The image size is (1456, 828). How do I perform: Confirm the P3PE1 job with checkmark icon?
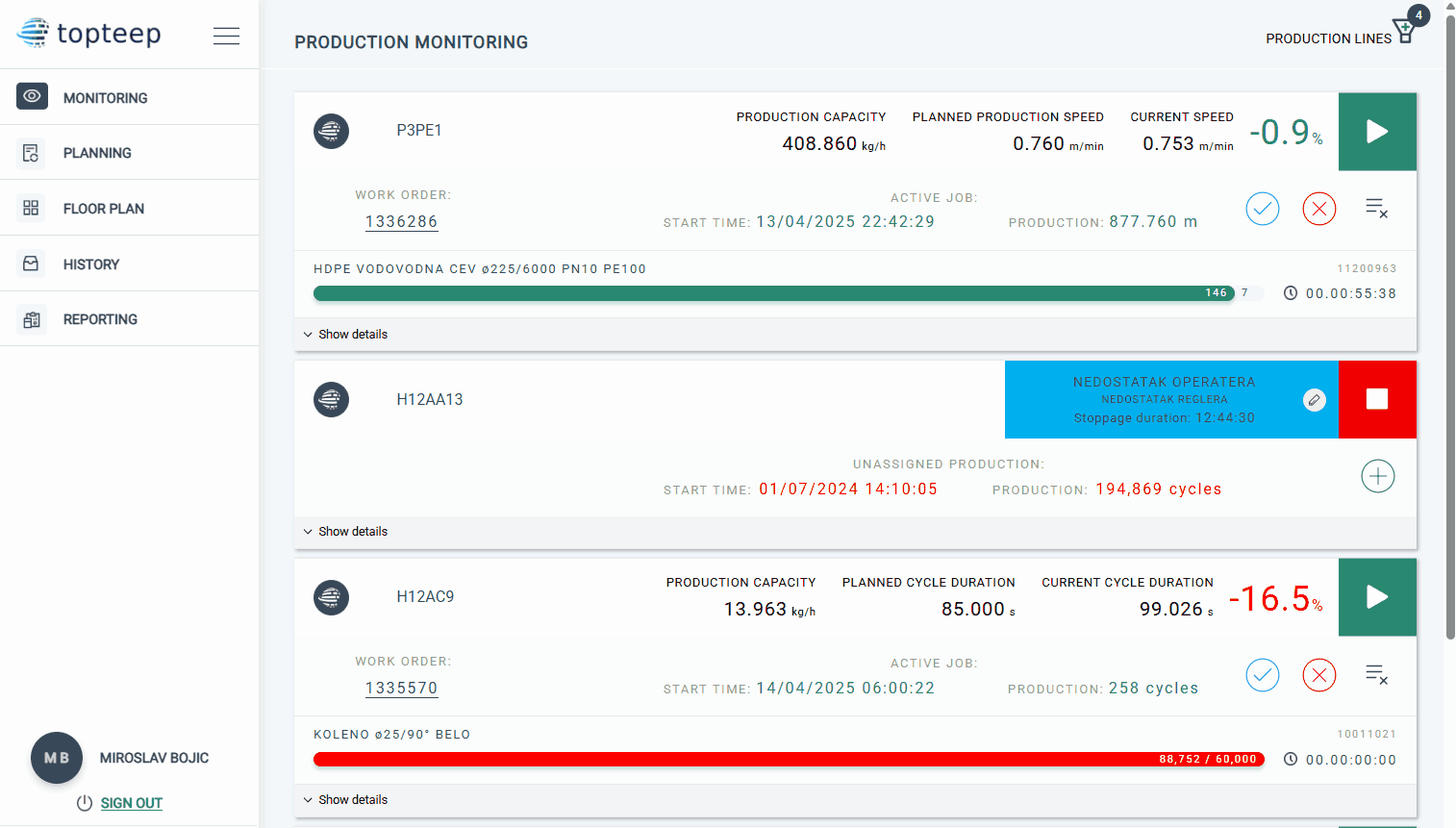pyautogui.click(x=1262, y=209)
